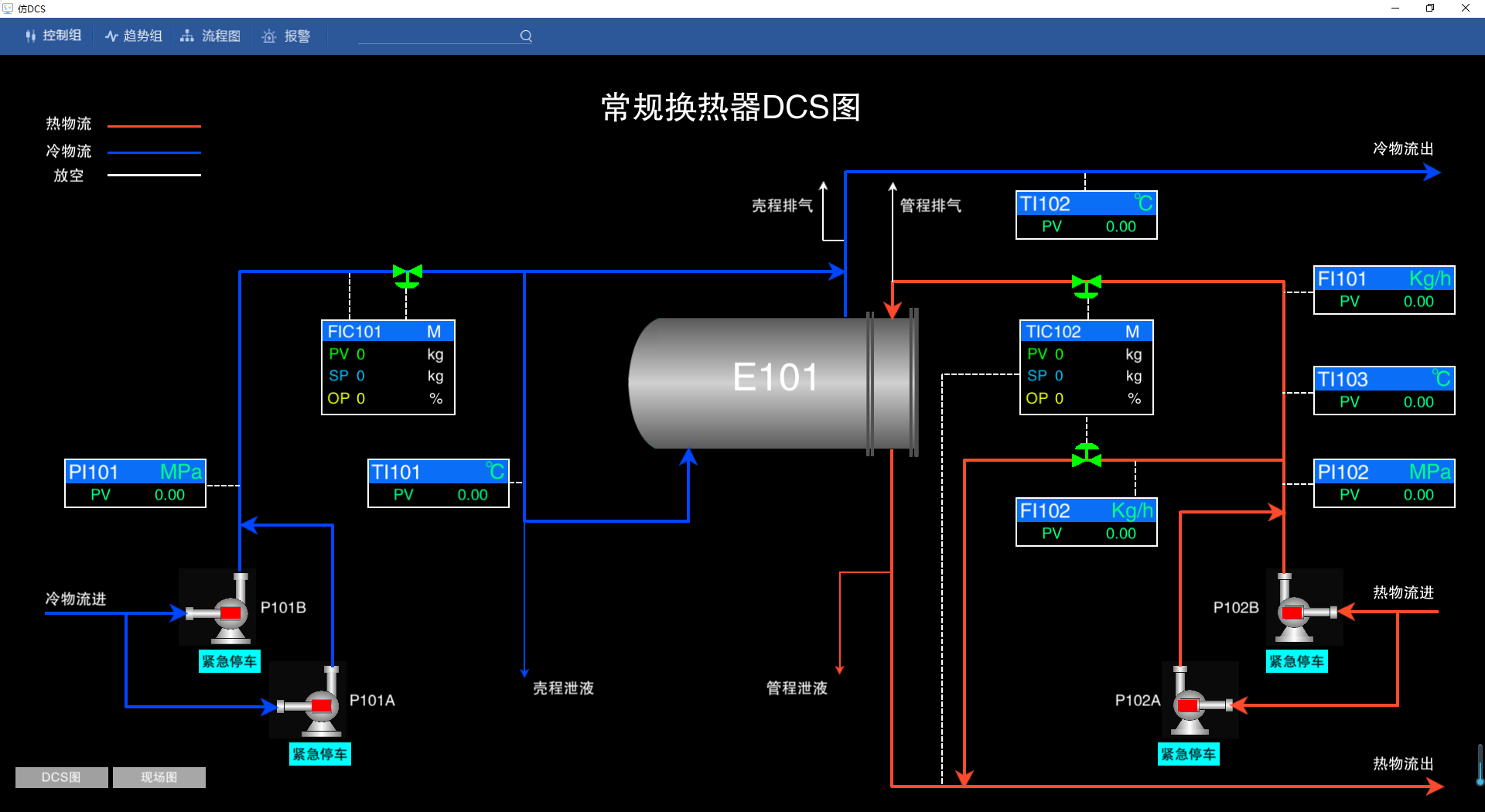Open the 趋势组 menu
The image size is (1485, 812).
pyautogui.click(x=134, y=36)
